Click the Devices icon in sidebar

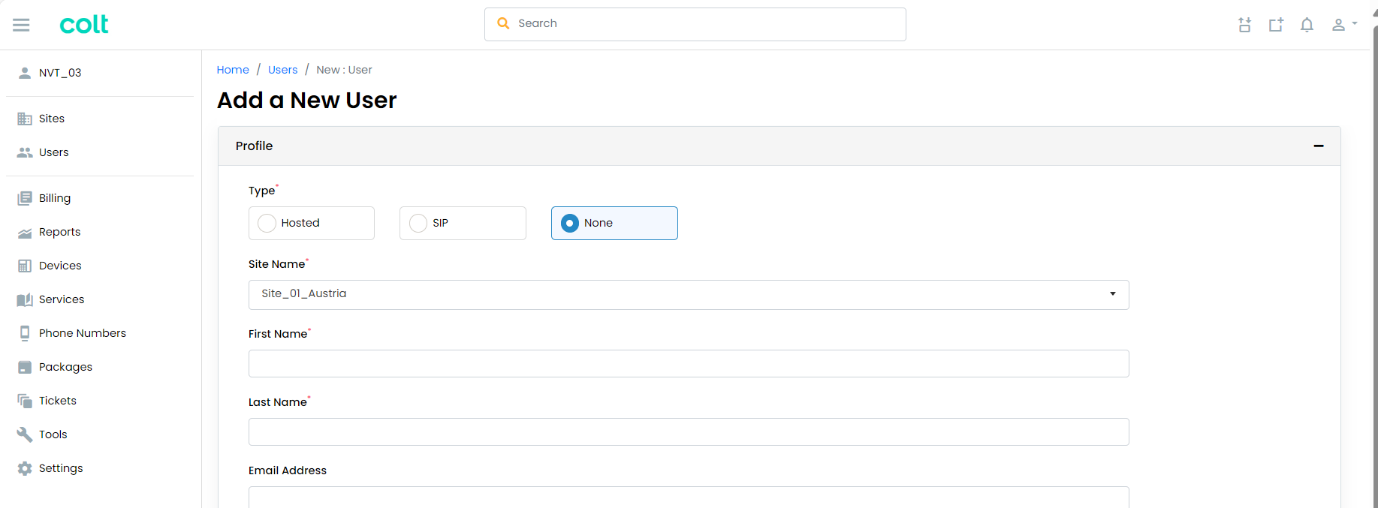[x=25, y=266]
